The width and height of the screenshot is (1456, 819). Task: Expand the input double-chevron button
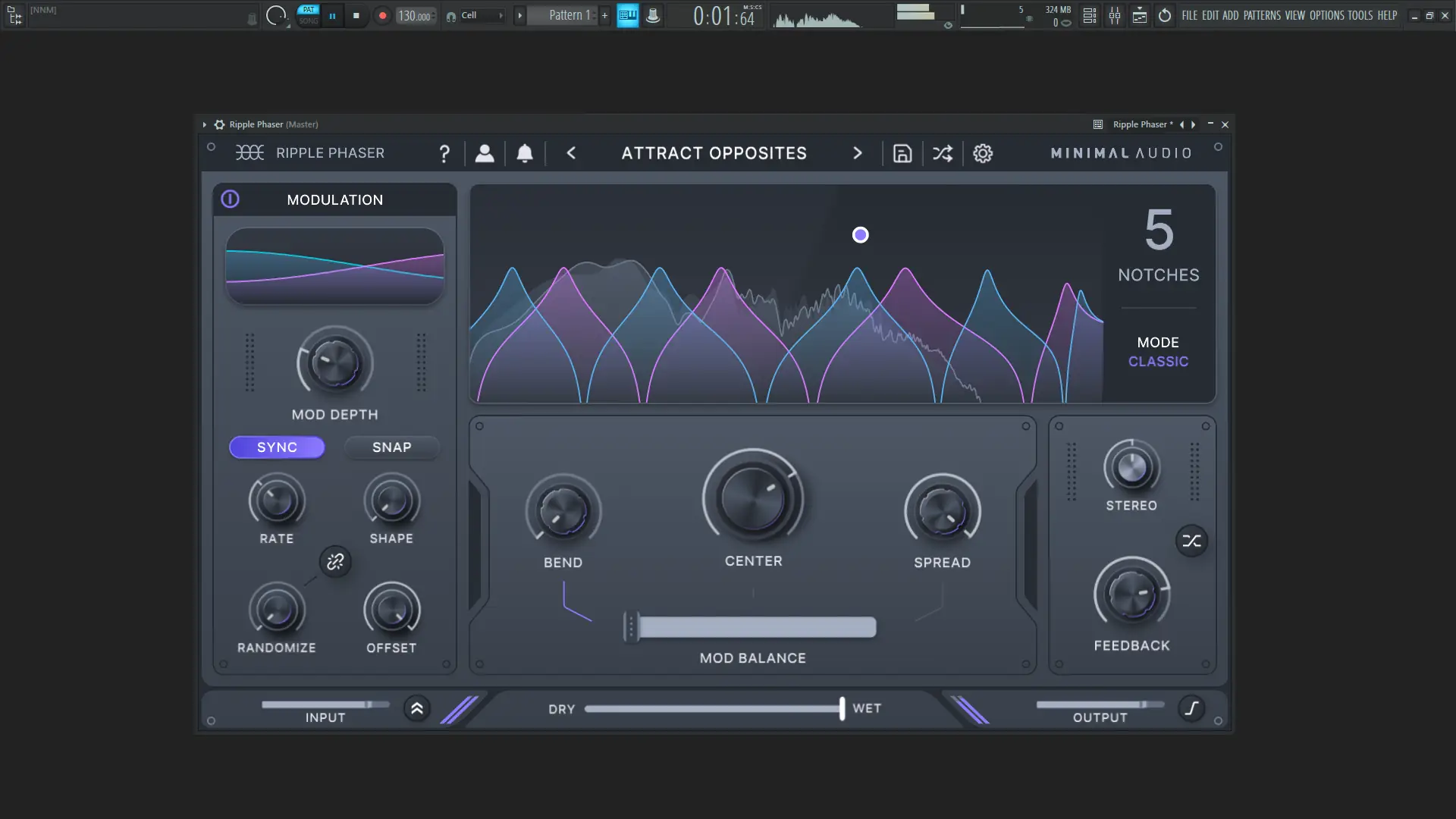coord(416,708)
